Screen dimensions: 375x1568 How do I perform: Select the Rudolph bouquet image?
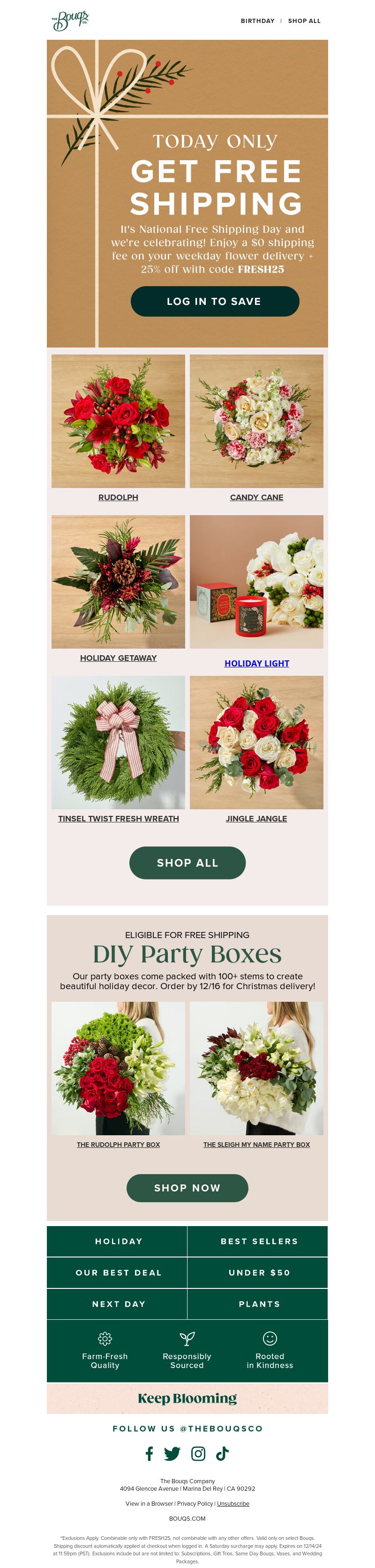pyautogui.click(x=118, y=421)
